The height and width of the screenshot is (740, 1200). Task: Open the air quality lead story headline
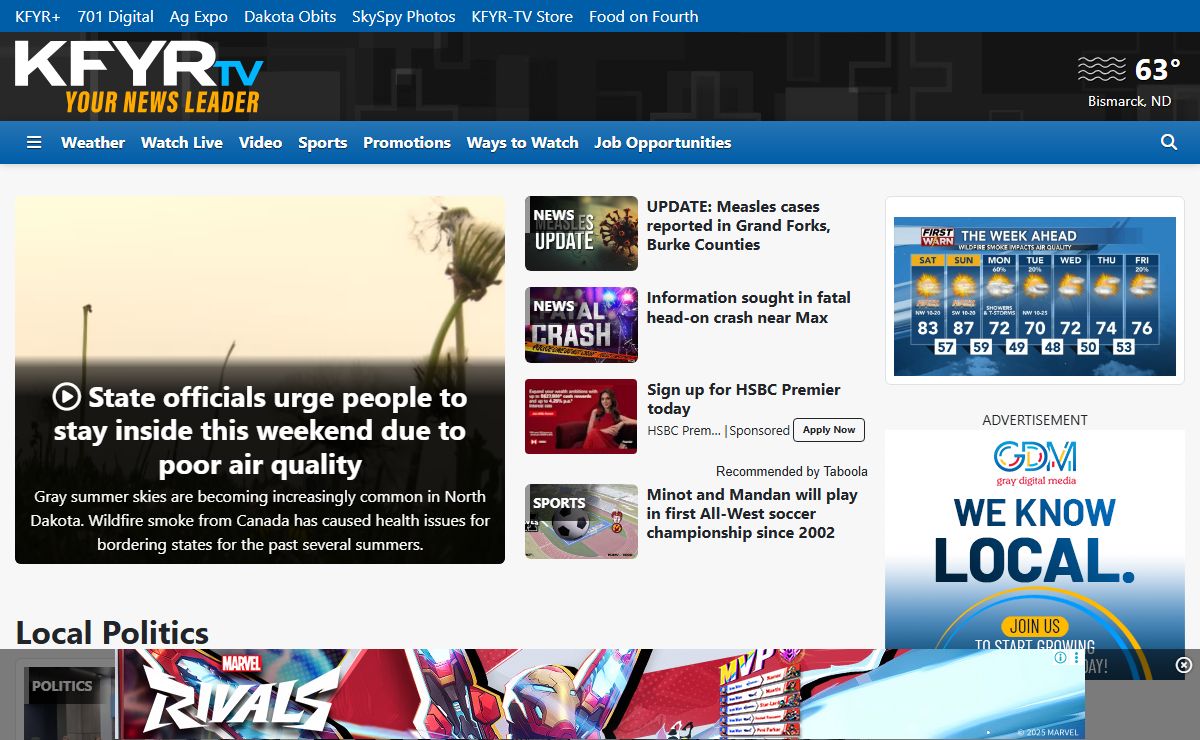click(x=260, y=431)
